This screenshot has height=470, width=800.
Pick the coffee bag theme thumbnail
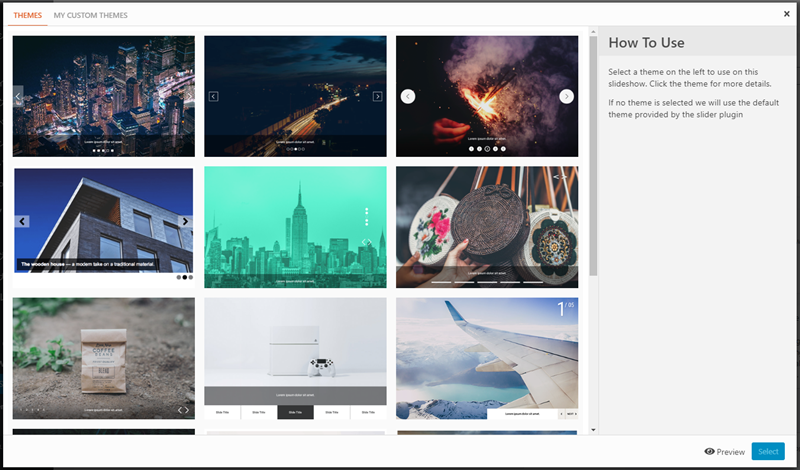pos(103,358)
